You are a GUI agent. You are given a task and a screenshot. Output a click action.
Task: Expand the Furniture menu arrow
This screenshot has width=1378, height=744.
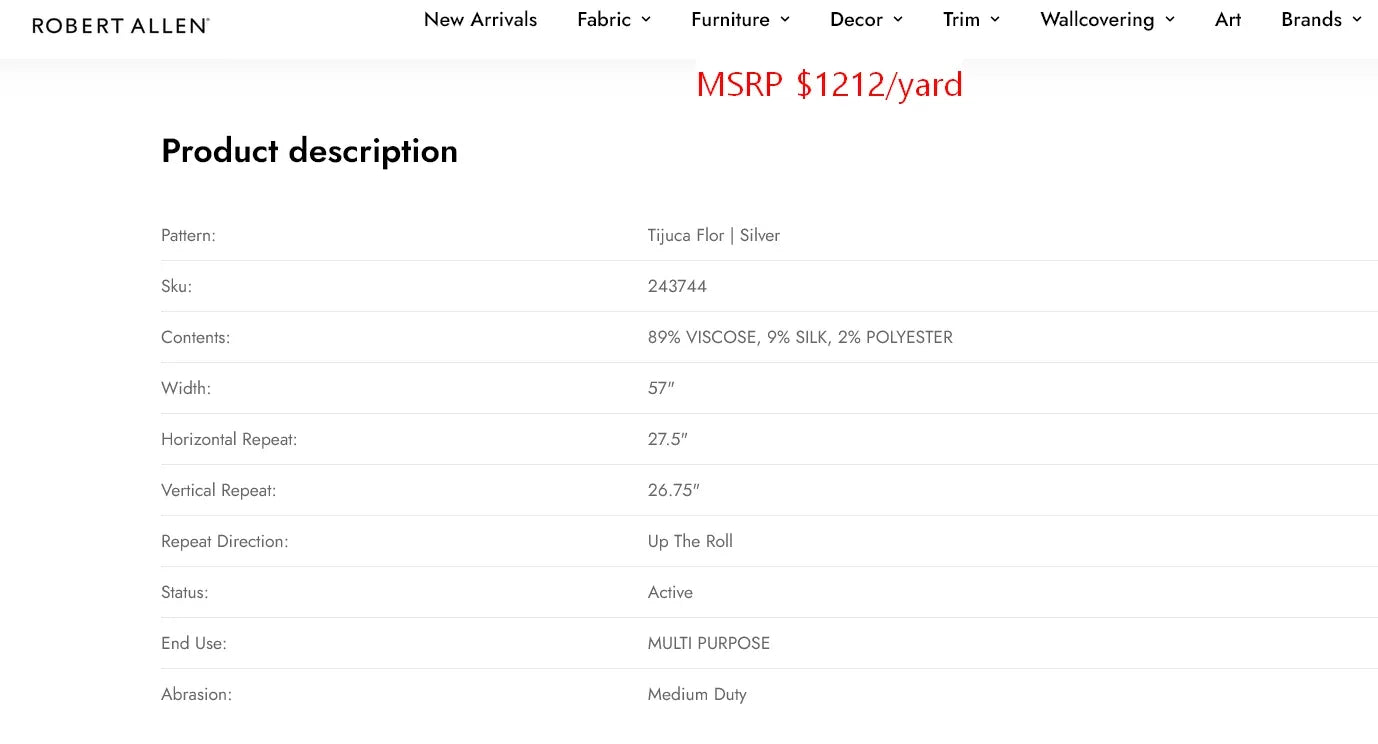[x=785, y=20]
